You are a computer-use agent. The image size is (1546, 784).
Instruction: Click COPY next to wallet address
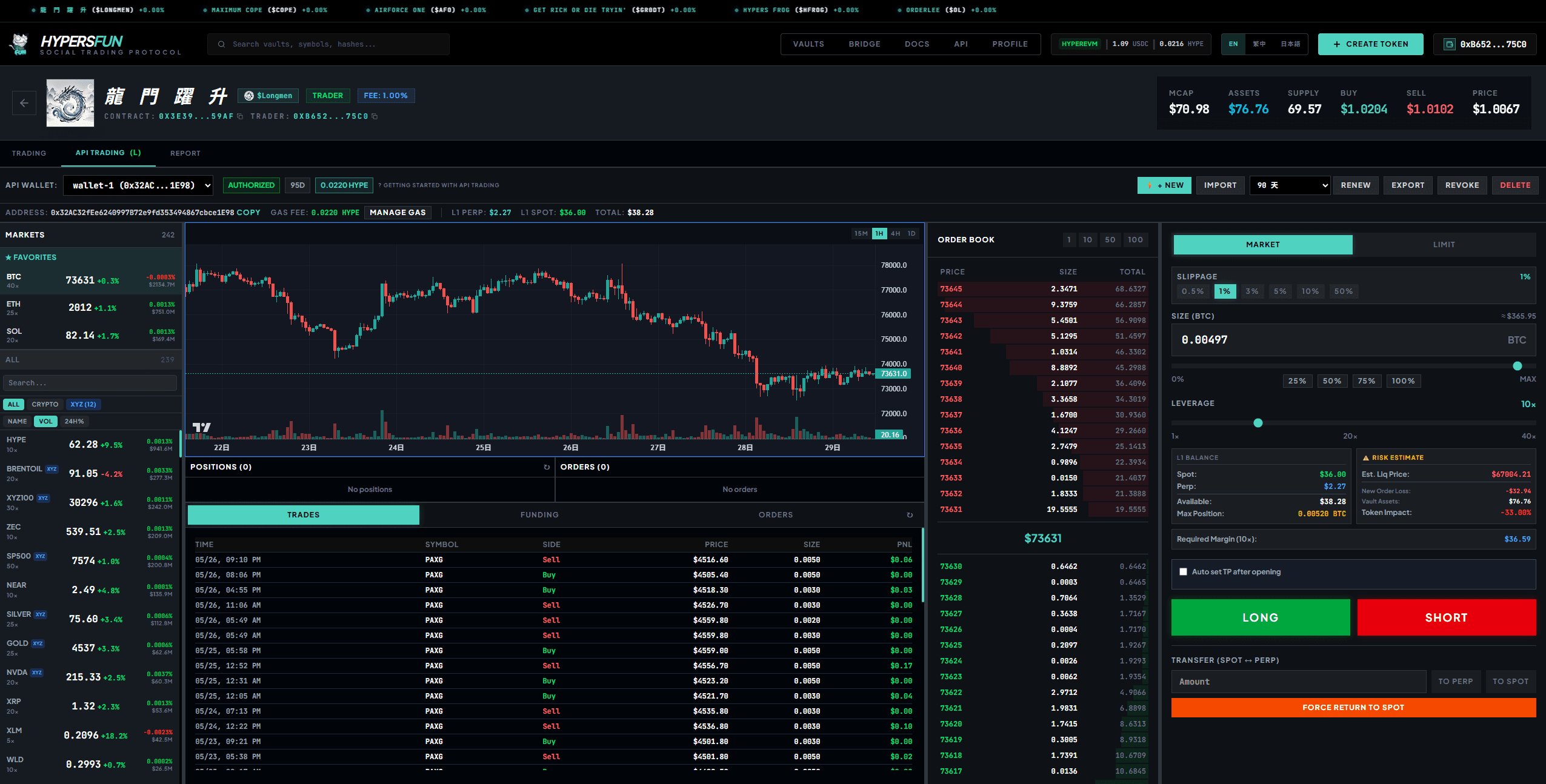coord(248,213)
